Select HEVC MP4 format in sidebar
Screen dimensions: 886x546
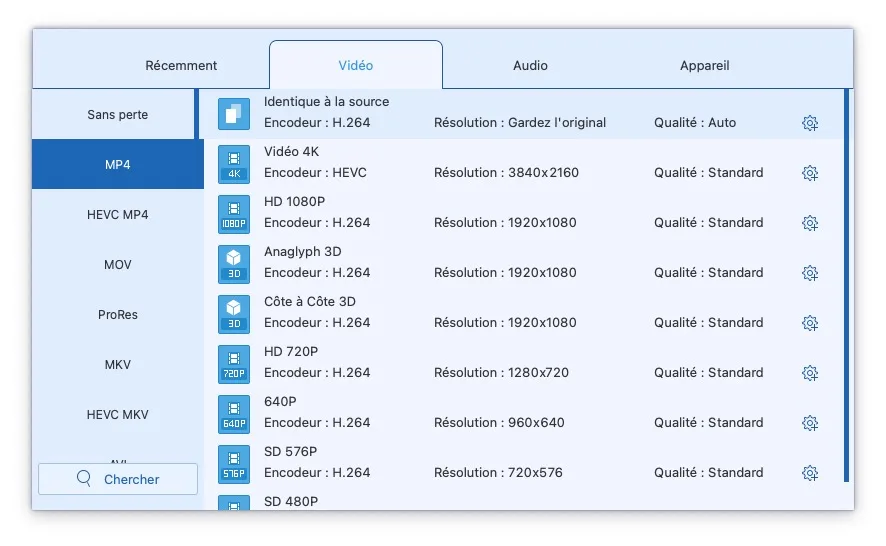point(118,215)
